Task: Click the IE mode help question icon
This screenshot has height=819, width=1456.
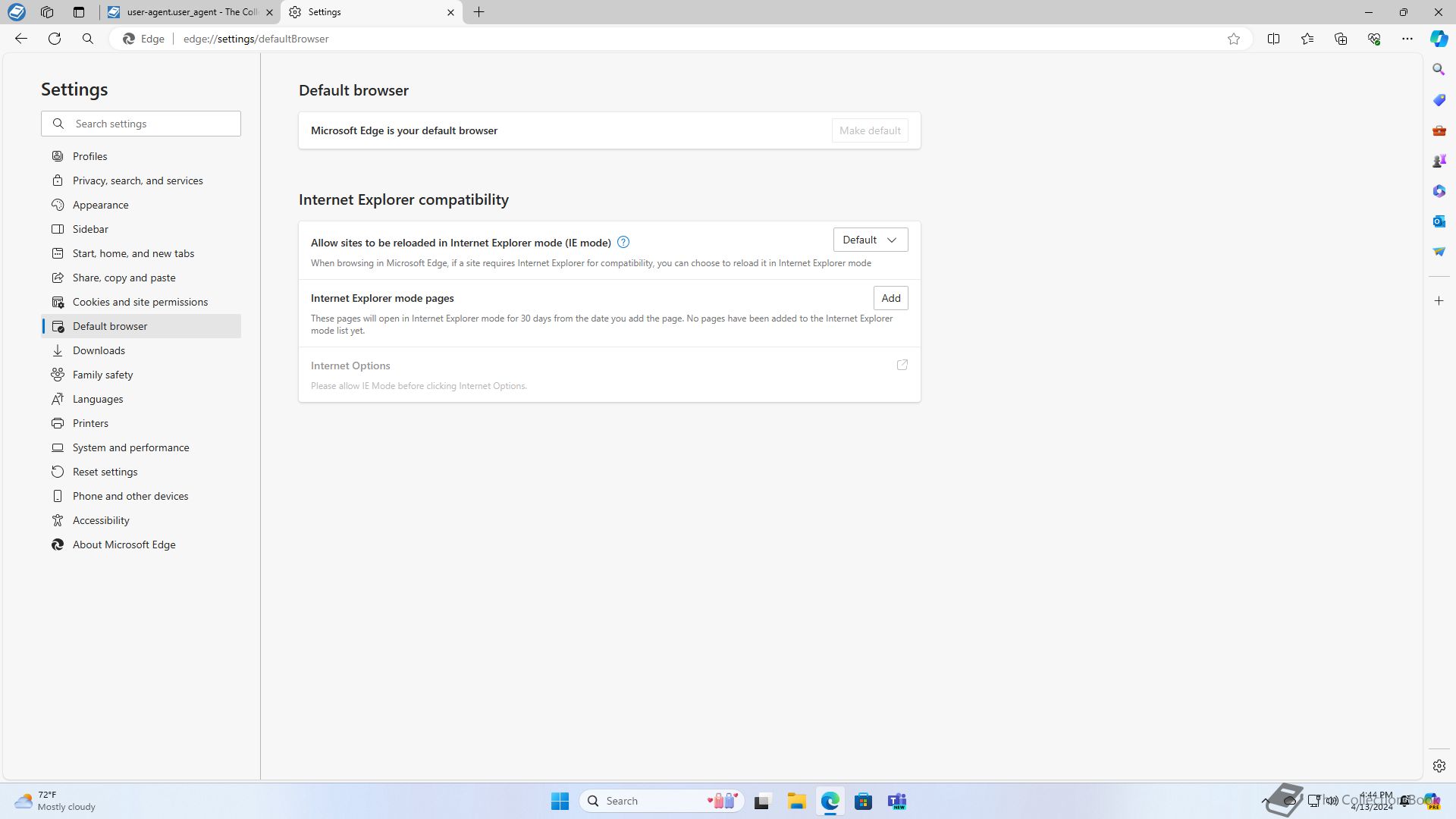Action: pos(623,243)
